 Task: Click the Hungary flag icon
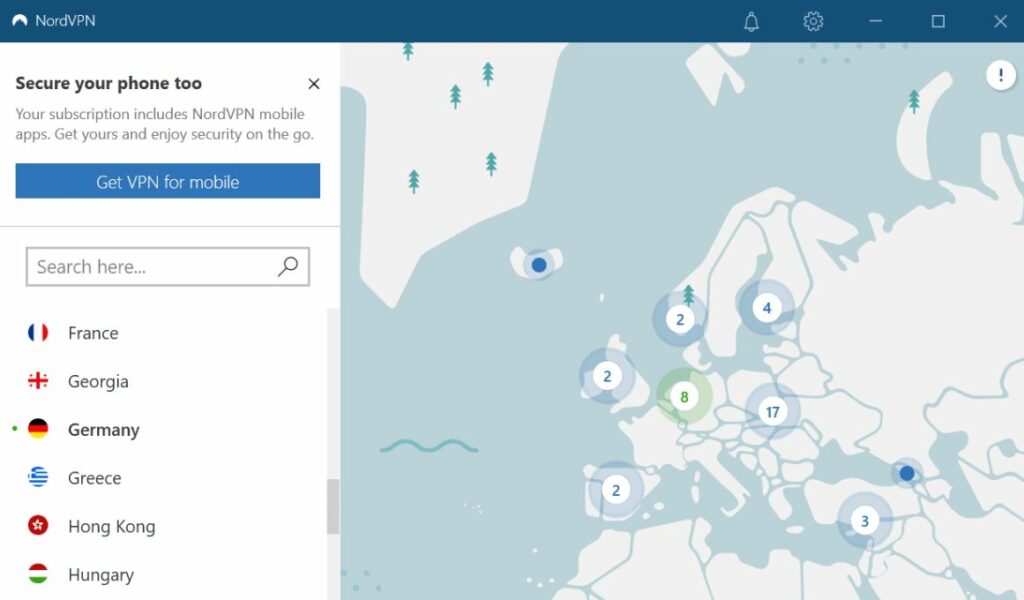pyautogui.click(x=38, y=574)
